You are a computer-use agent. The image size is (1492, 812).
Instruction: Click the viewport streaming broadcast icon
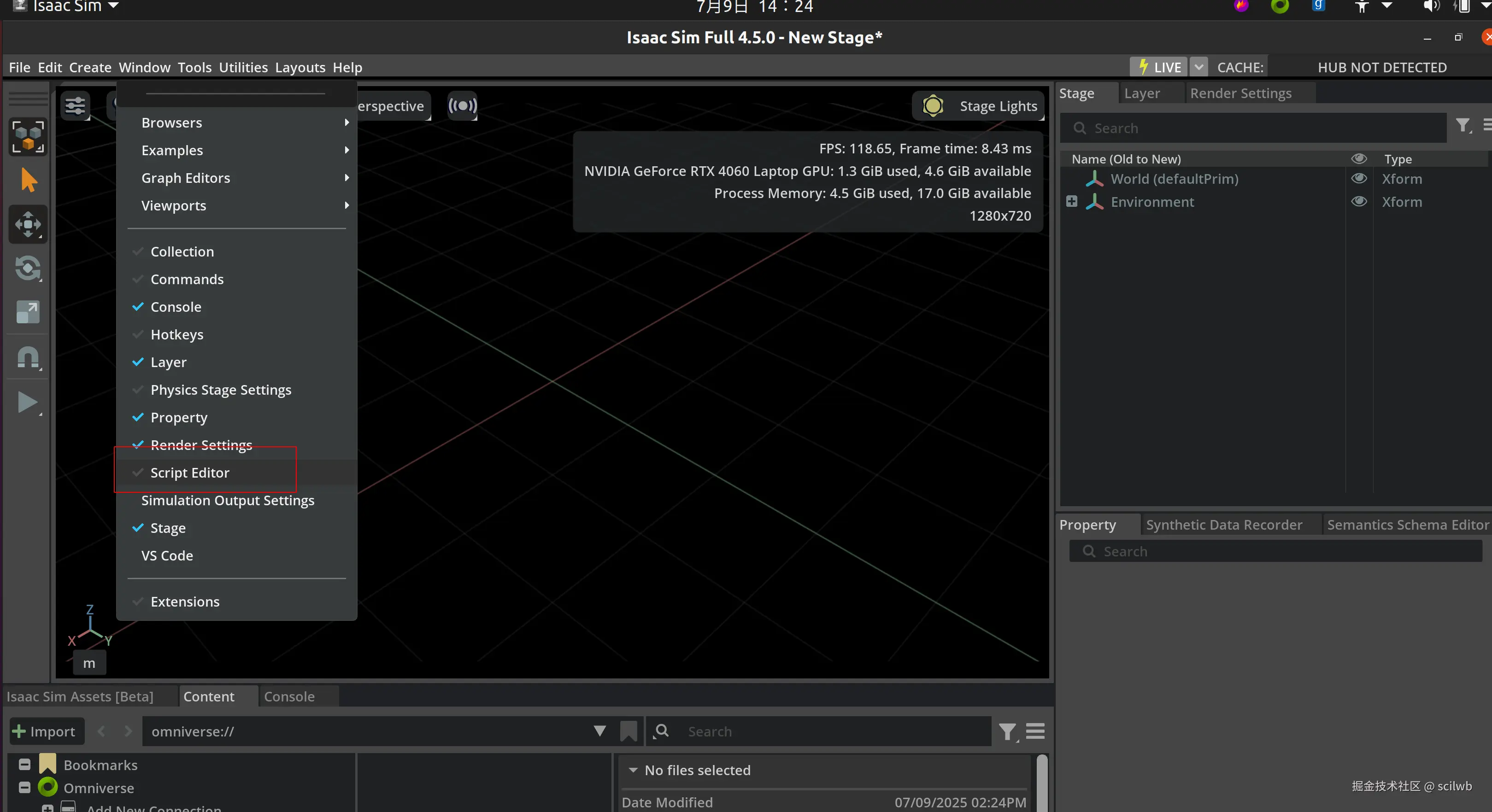[x=462, y=105]
